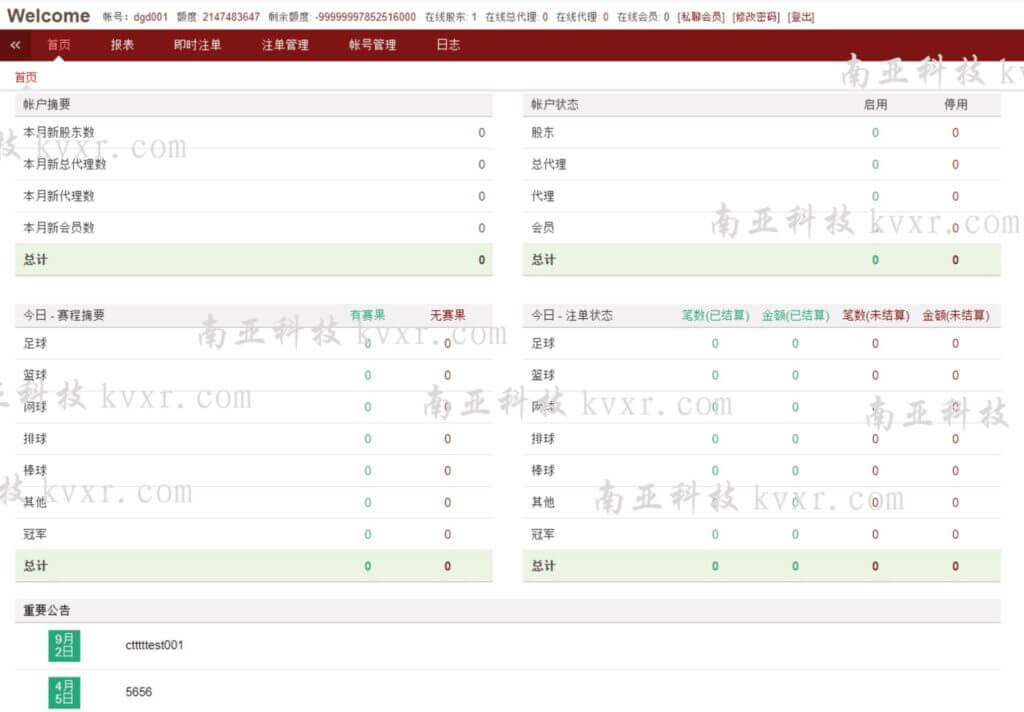
Task: Click 棒球 in the 赛程摘要 table
Action: click(x=35, y=470)
